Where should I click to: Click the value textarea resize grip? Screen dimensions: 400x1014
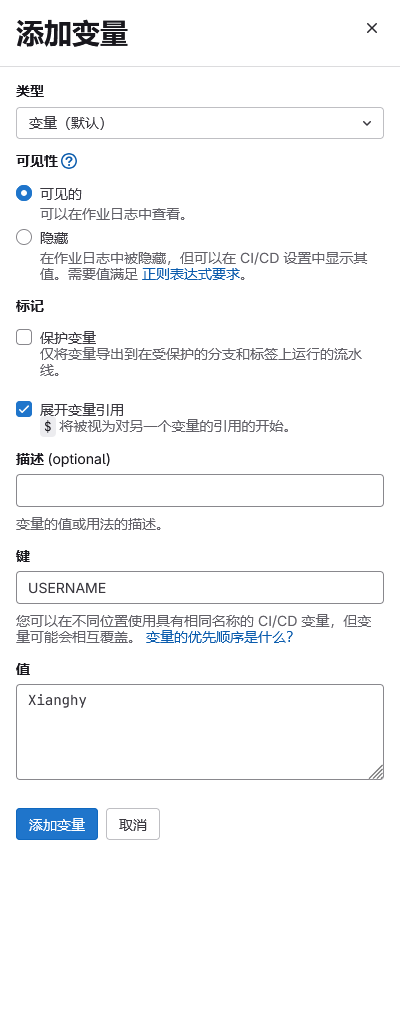(376, 772)
